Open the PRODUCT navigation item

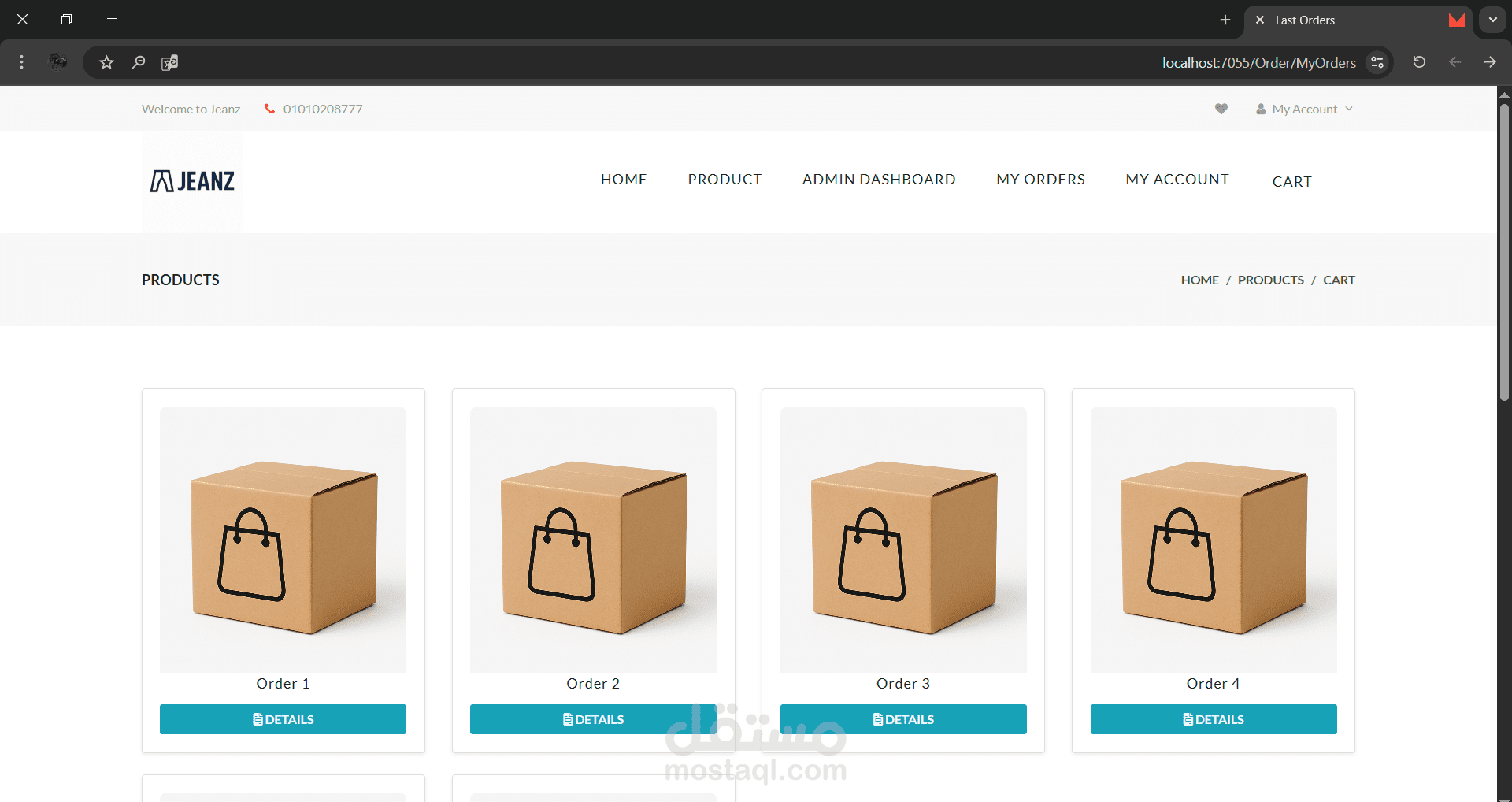724,180
